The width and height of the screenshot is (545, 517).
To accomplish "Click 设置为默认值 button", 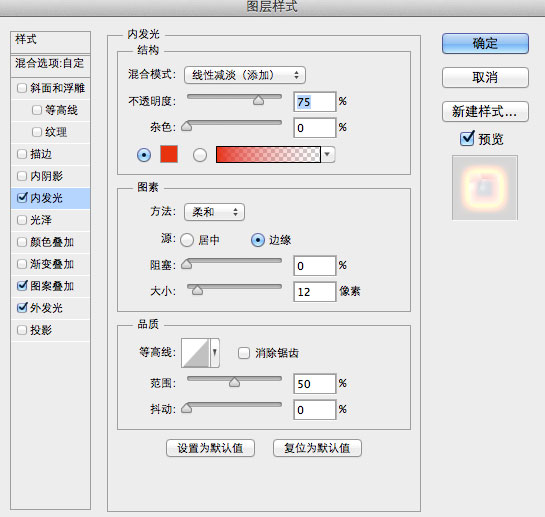I will click(210, 448).
